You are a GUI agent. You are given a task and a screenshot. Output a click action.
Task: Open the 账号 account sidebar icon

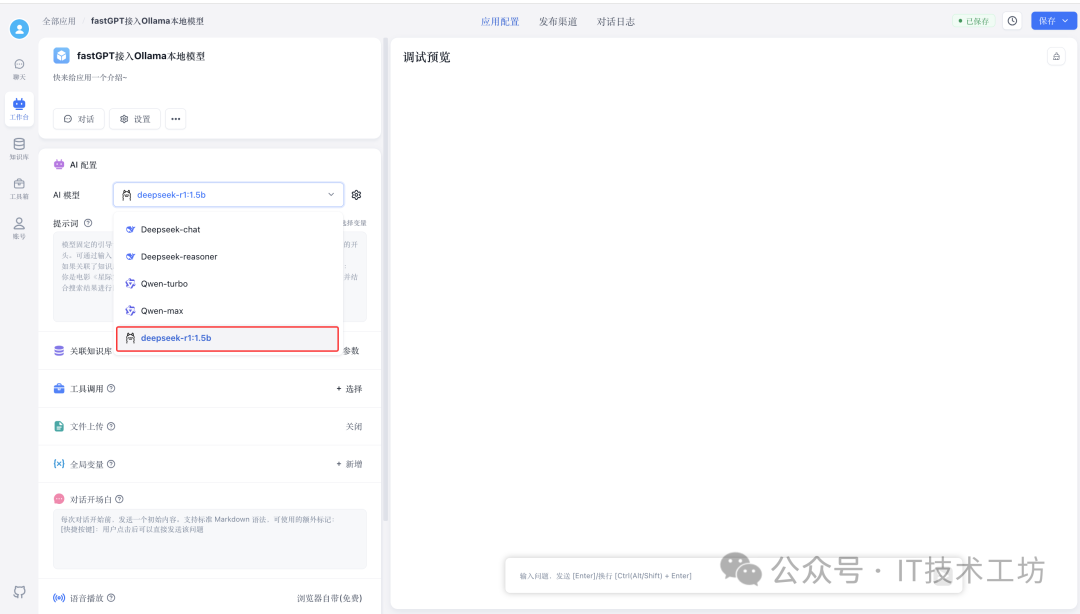[19, 228]
